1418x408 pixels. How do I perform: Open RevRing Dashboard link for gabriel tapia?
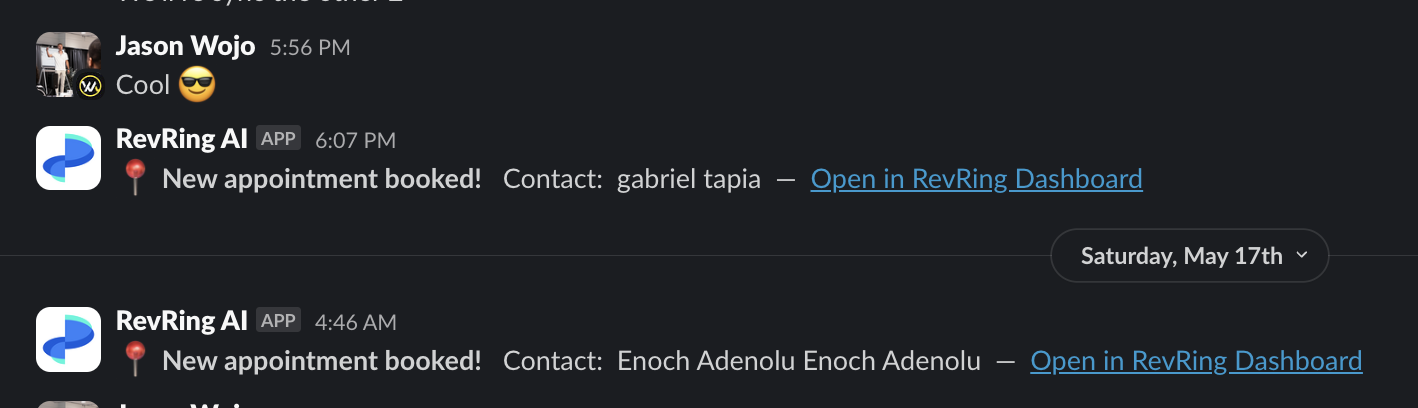pyautogui.click(x=976, y=179)
